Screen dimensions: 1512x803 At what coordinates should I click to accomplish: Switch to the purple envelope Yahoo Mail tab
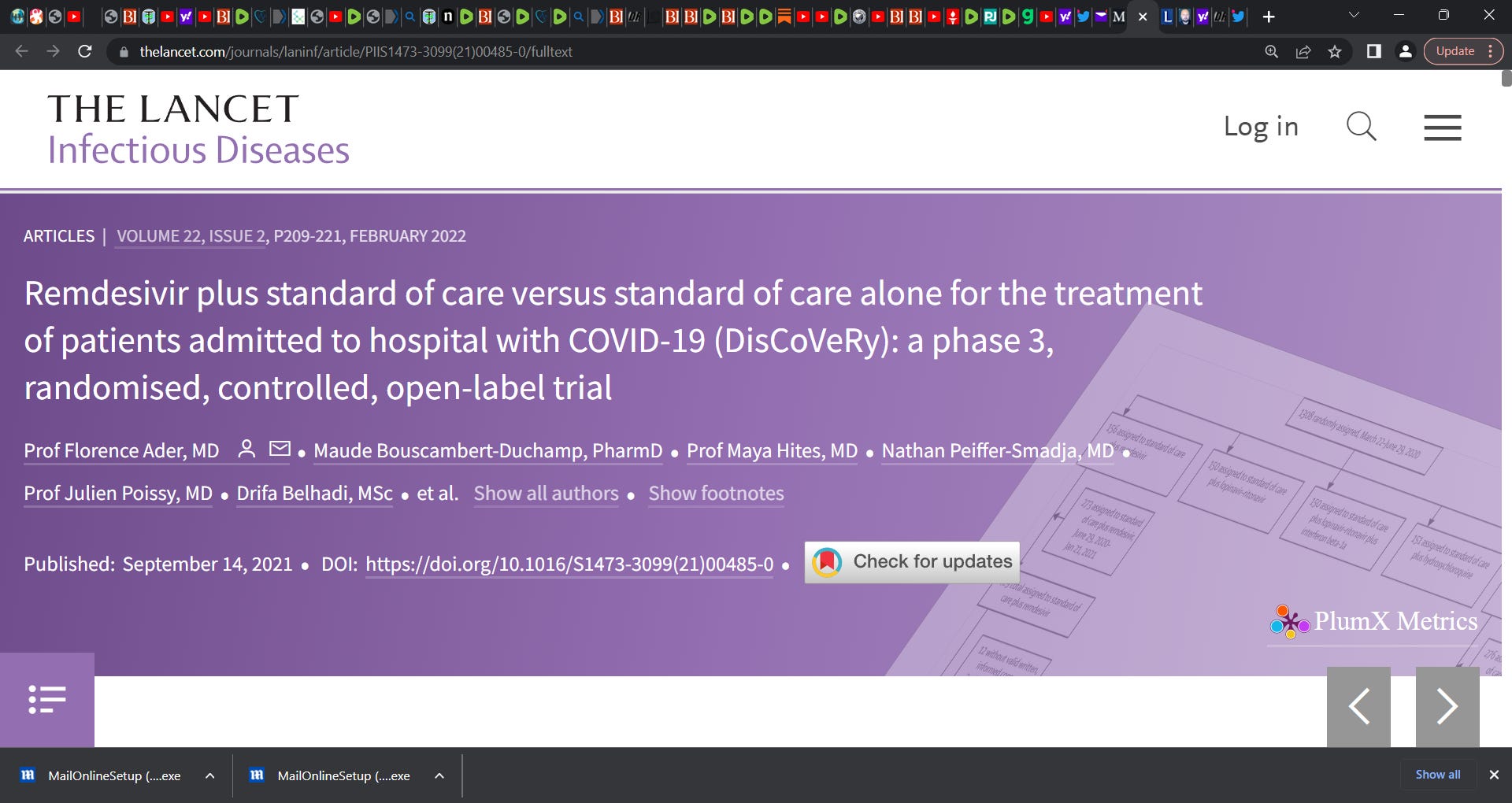click(1101, 17)
